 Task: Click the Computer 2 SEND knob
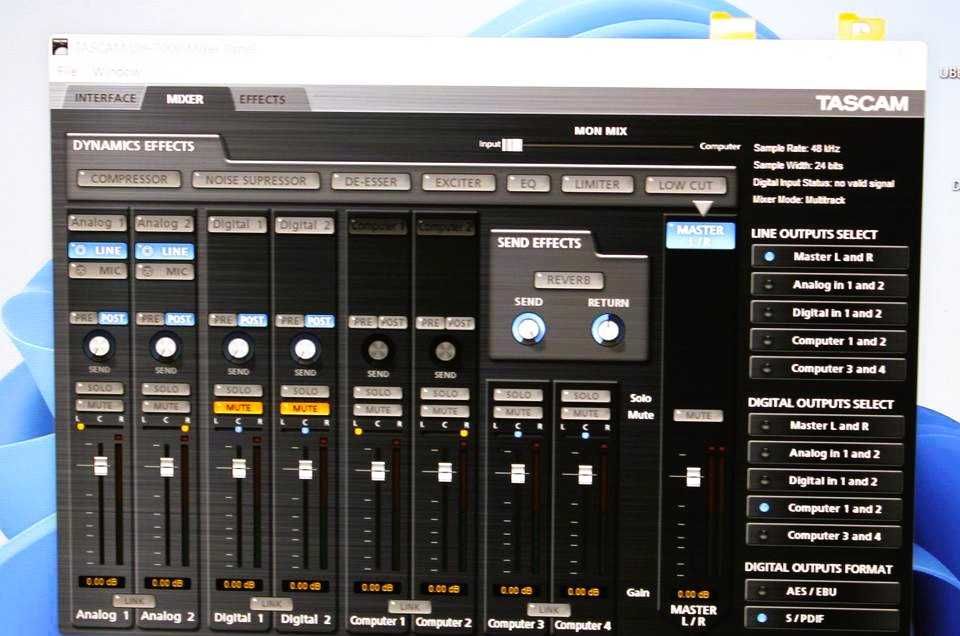click(445, 351)
